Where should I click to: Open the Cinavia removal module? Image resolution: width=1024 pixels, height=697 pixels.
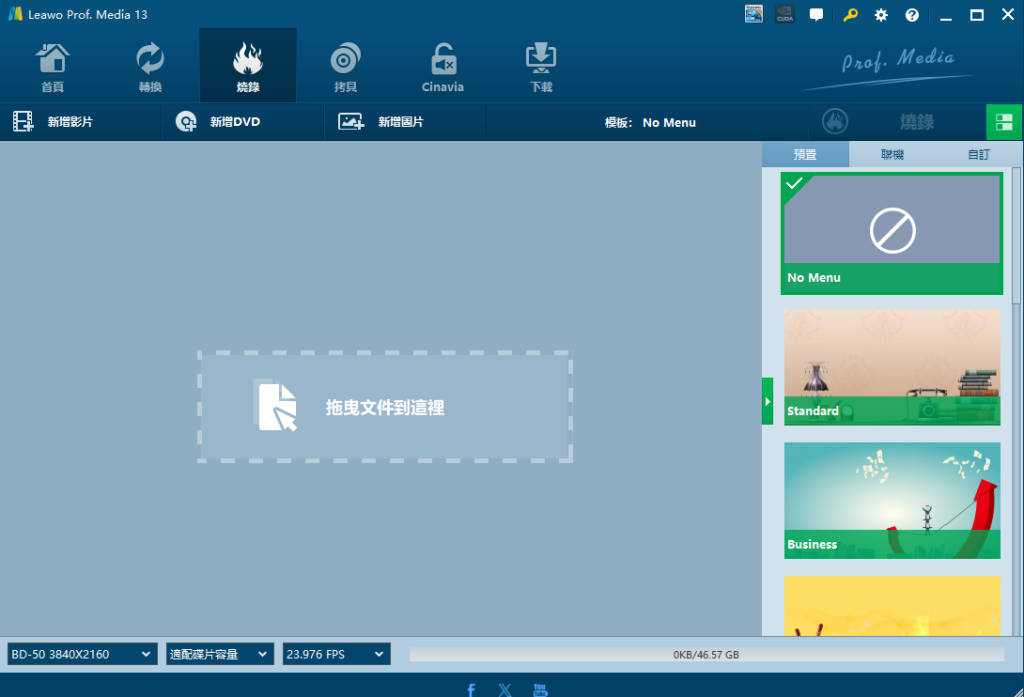click(443, 67)
